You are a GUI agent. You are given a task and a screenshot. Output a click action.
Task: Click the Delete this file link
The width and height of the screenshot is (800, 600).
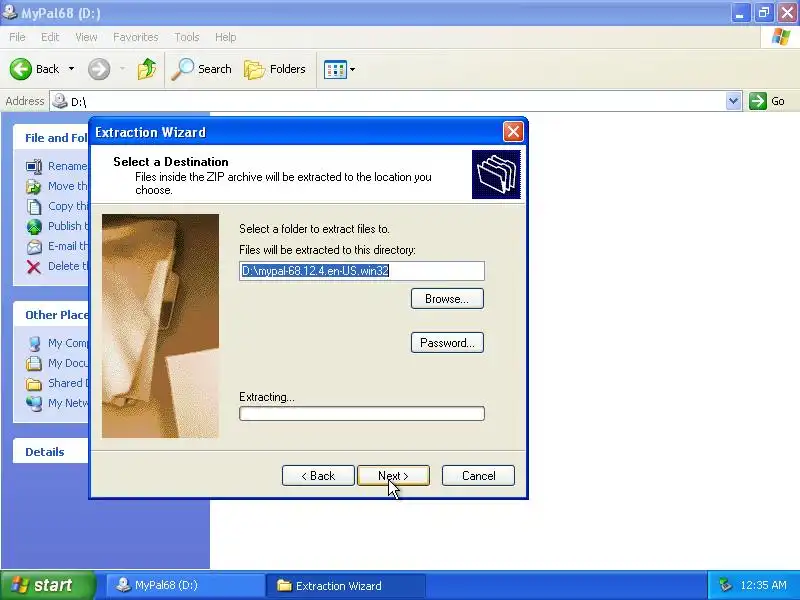pos(68,266)
